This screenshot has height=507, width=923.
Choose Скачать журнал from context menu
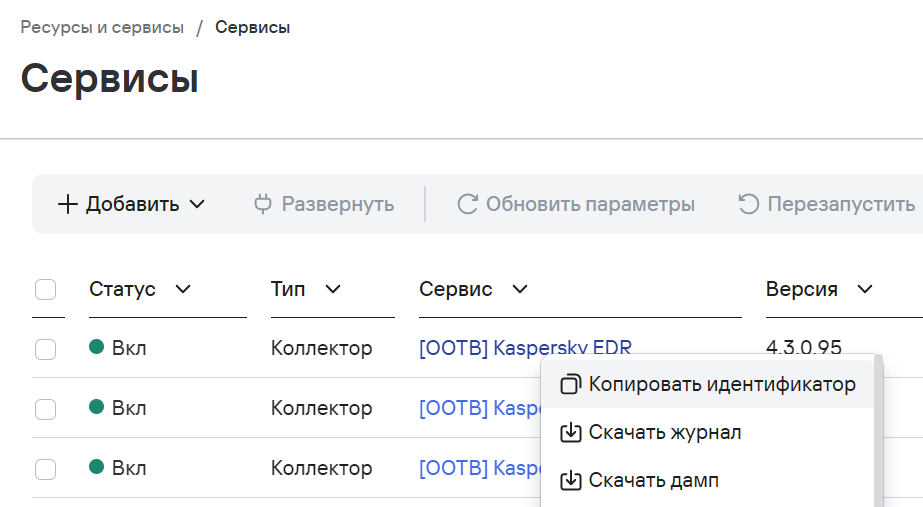point(664,433)
